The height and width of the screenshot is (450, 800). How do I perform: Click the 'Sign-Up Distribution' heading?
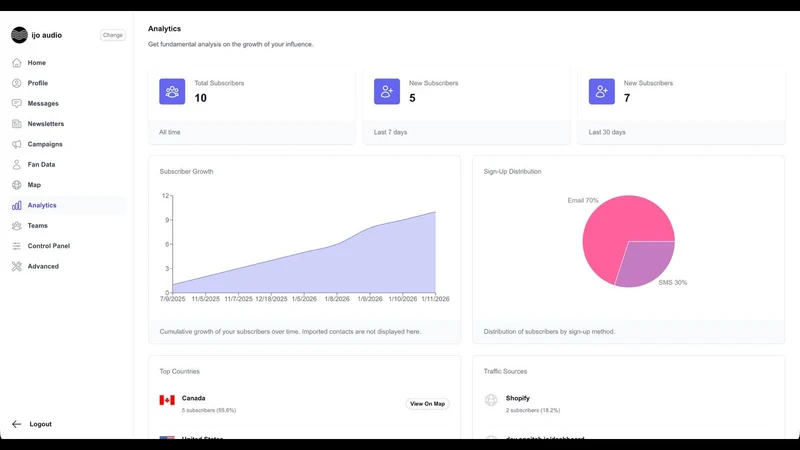(512, 171)
